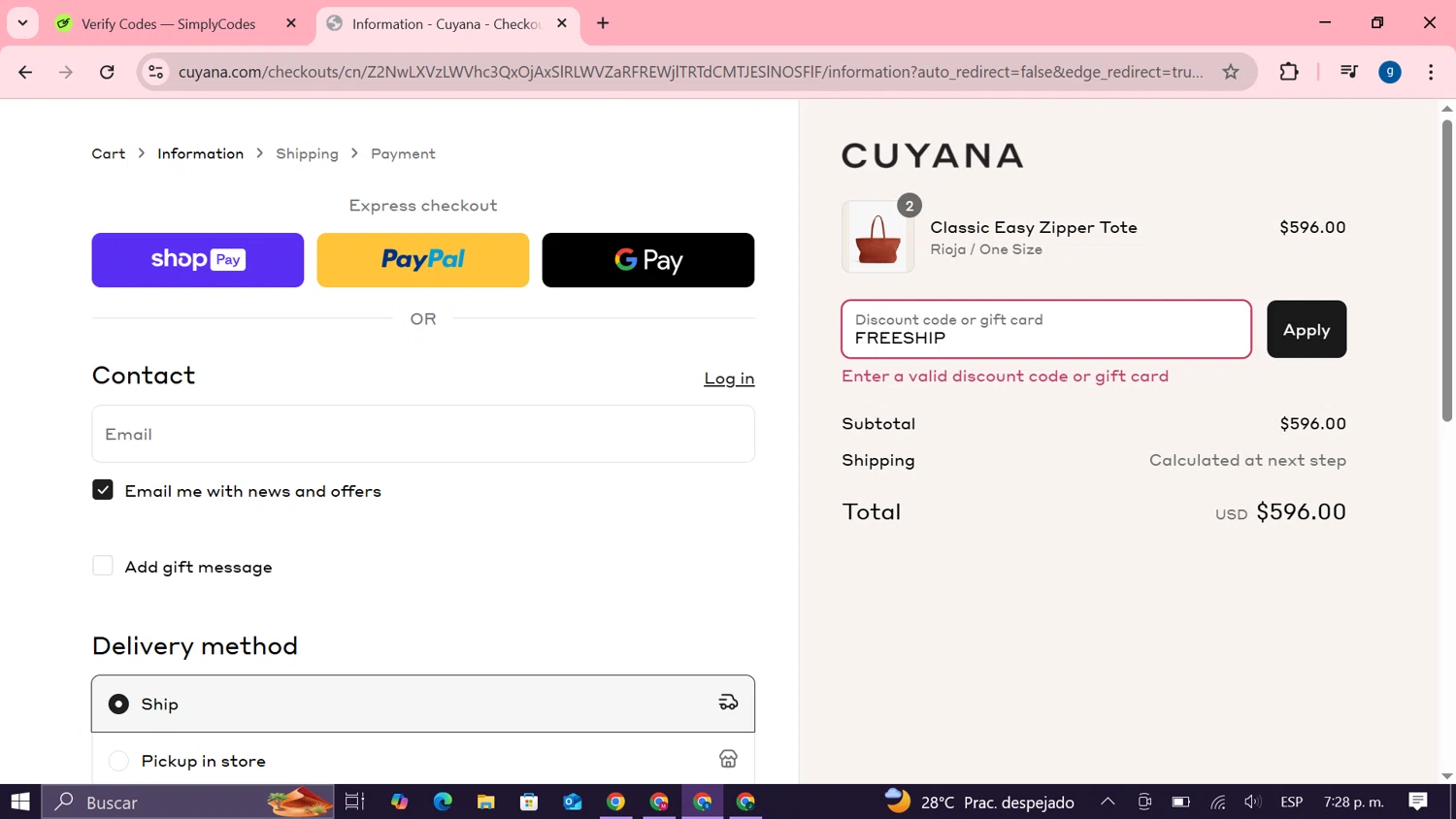Open Task View on the taskbar
1456x819 pixels.
point(354,802)
